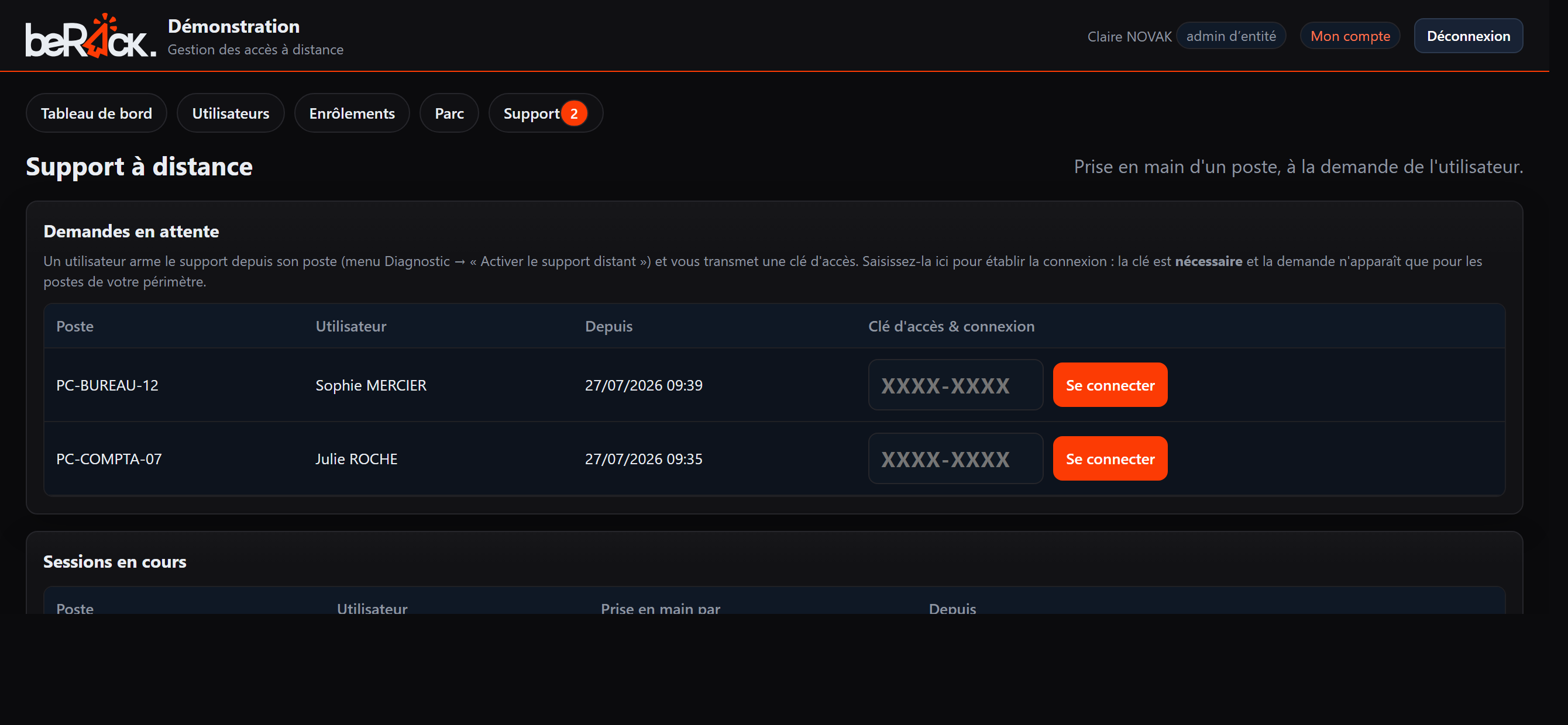
Task: Open Mon compte
Action: [x=1350, y=36]
